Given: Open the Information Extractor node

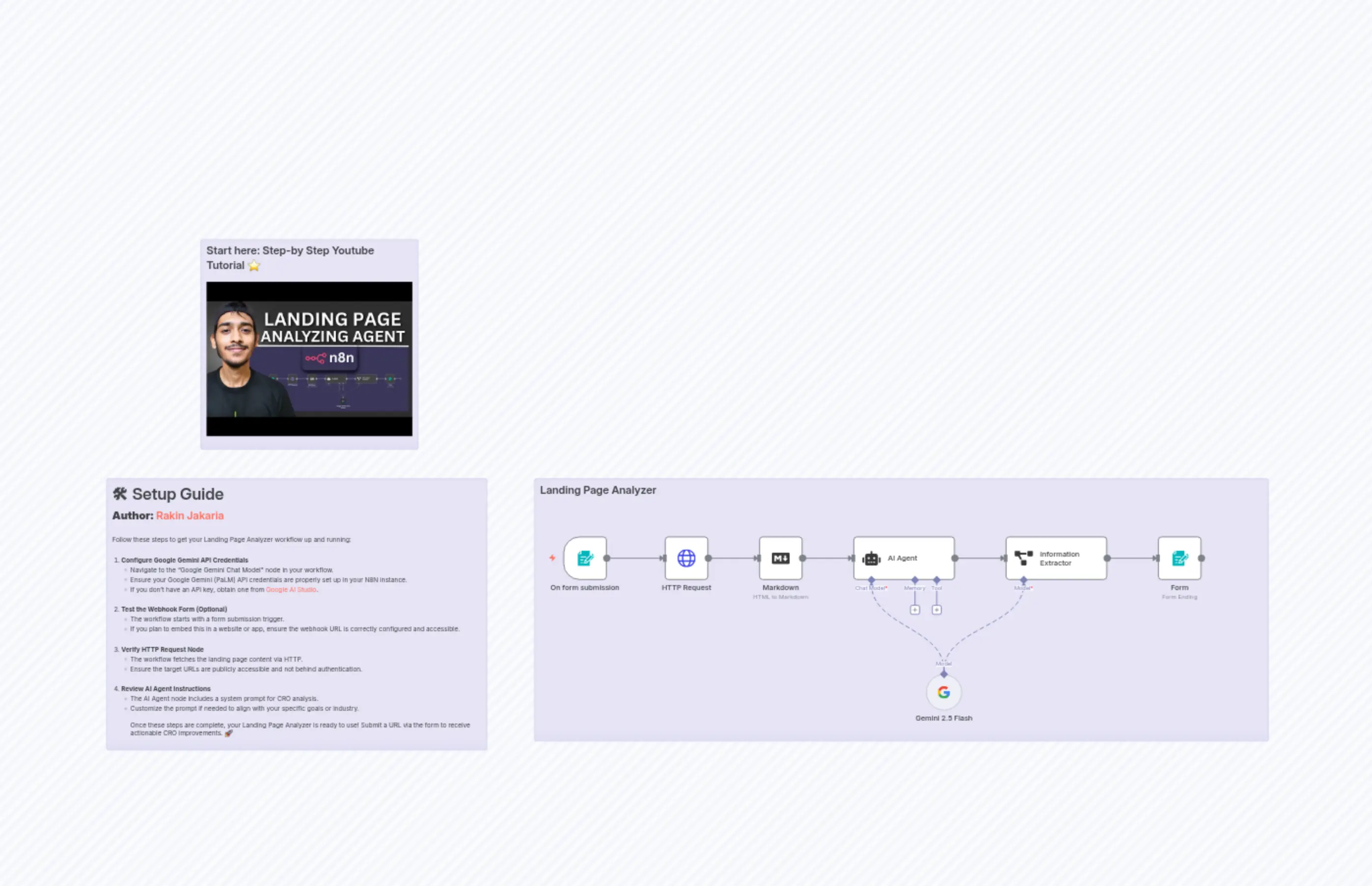Looking at the screenshot, I should click(x=1056, y=558).
